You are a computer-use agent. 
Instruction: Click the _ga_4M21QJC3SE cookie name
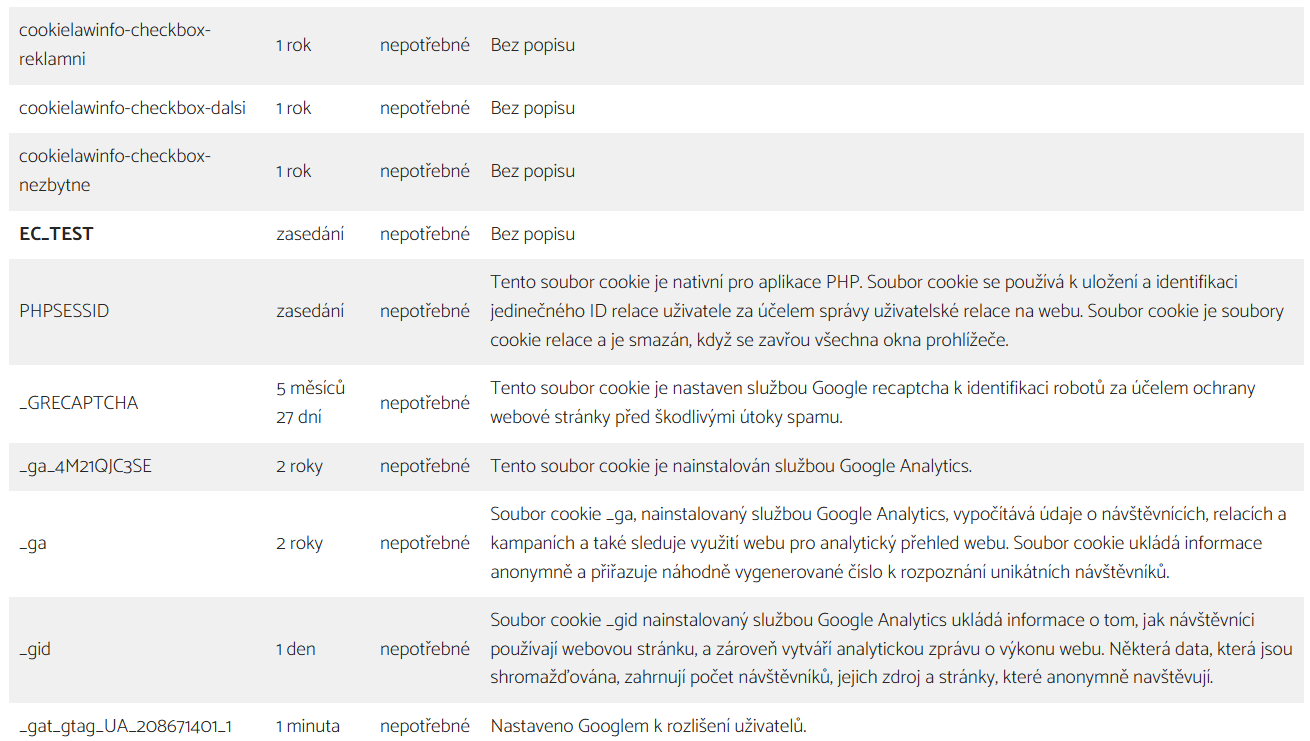pos(85,466)
